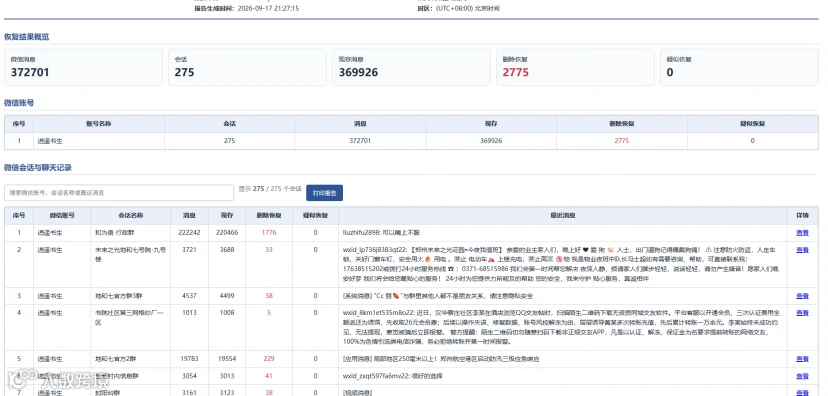This screenshot has width=828, height=396.
Task: Click the 最近消息 column header
Action: [x=562, y=216]
